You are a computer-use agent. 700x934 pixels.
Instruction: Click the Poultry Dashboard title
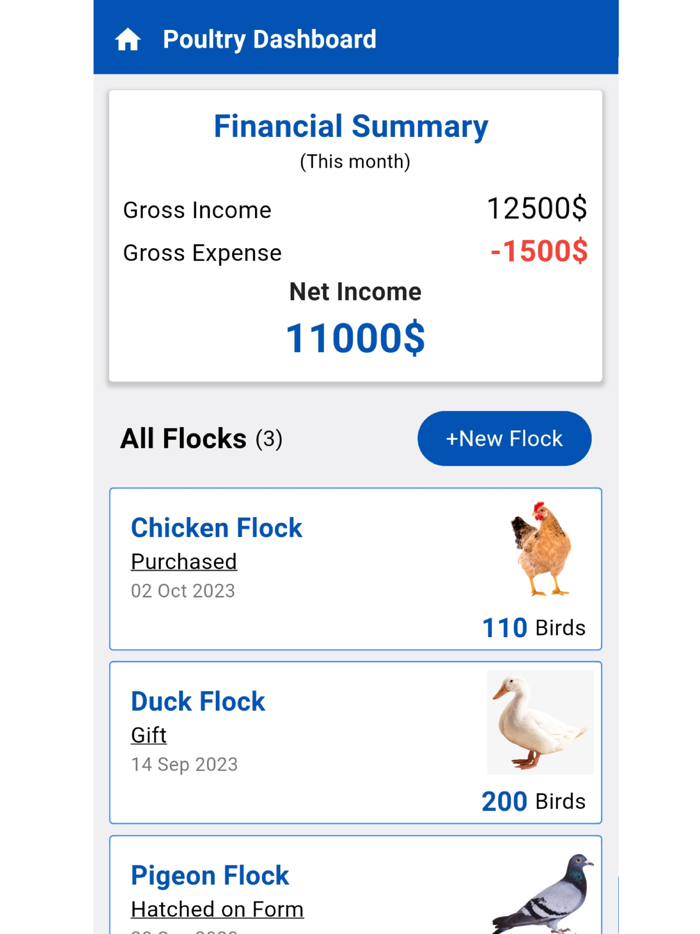[x=269, y=39]
